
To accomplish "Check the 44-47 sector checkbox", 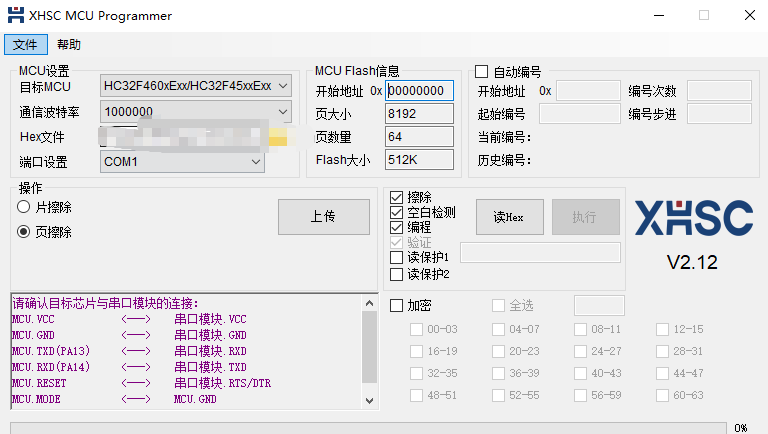I will pos(662,373).
